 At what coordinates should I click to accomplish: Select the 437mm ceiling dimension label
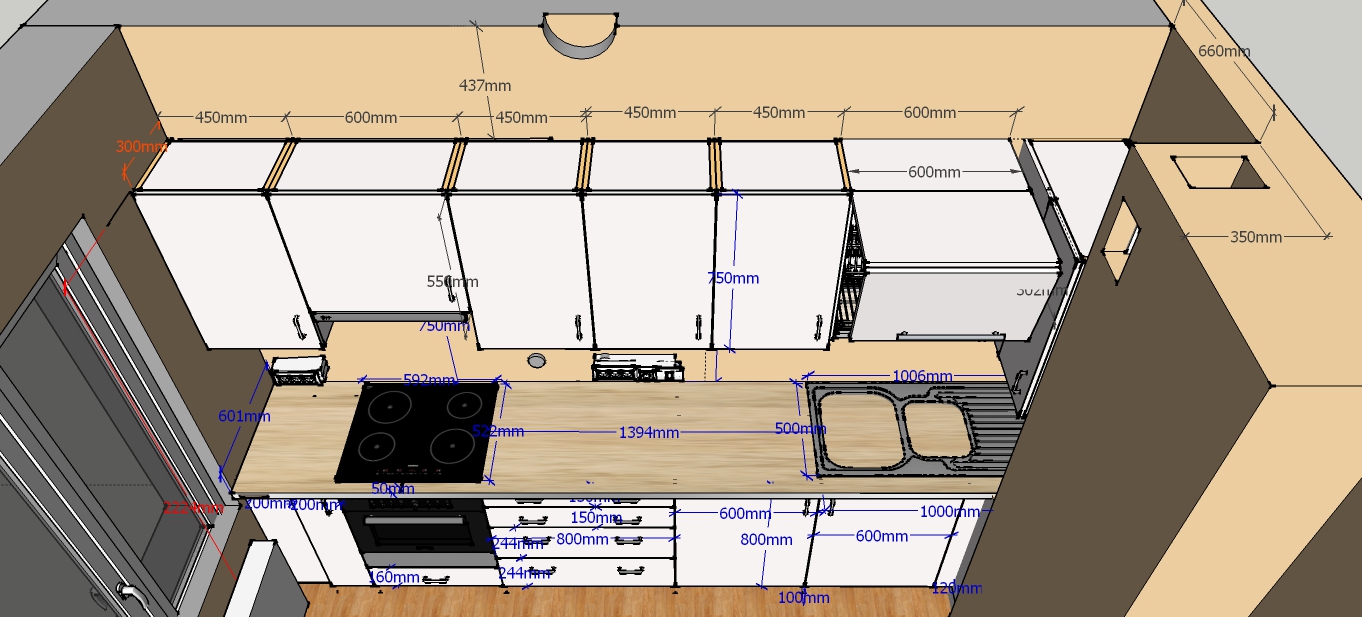pyautogui.click(x=484, y=86)
